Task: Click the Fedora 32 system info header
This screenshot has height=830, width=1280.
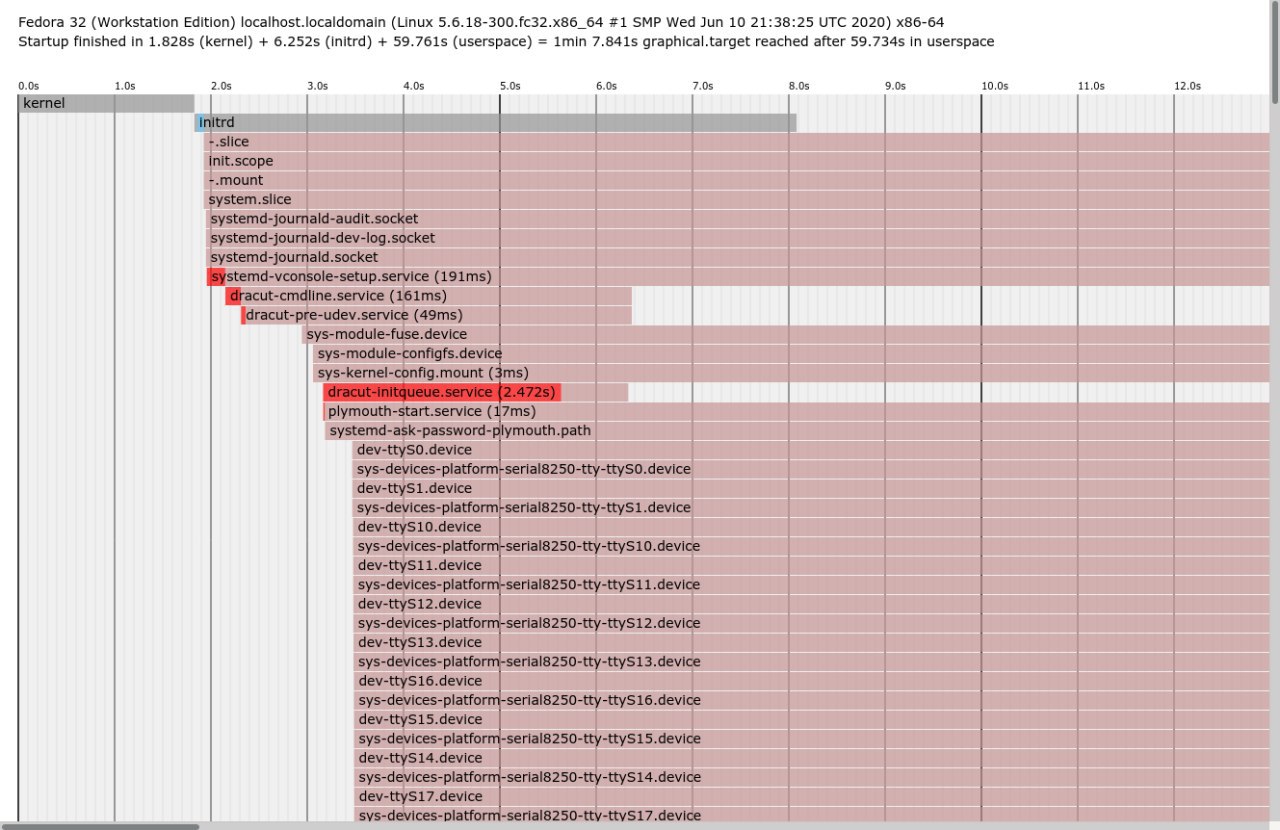Action: [x=481, y=21]
